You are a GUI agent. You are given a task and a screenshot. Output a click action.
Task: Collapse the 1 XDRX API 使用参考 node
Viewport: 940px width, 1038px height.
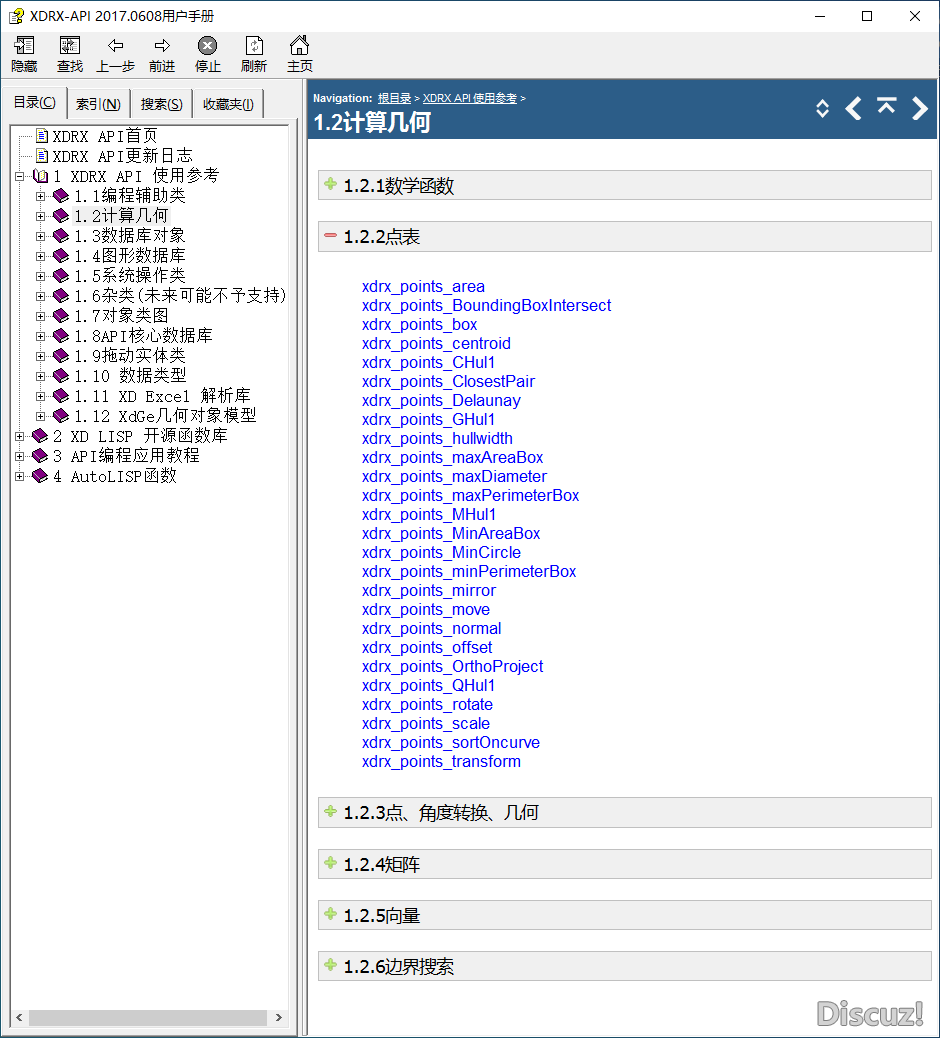[20, 176]
